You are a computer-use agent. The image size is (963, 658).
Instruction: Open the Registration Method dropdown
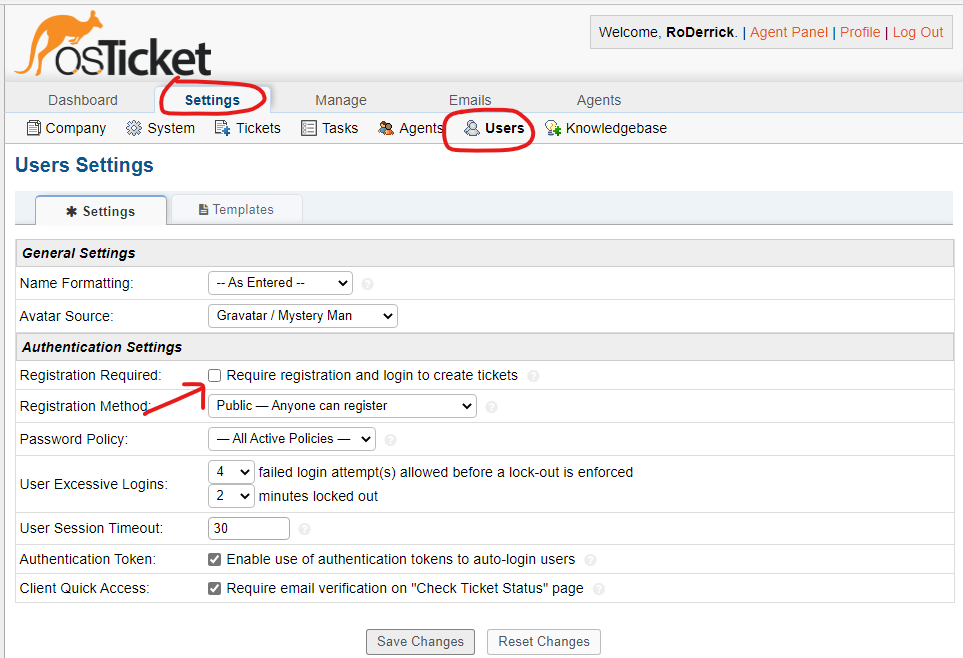(342, 405)
